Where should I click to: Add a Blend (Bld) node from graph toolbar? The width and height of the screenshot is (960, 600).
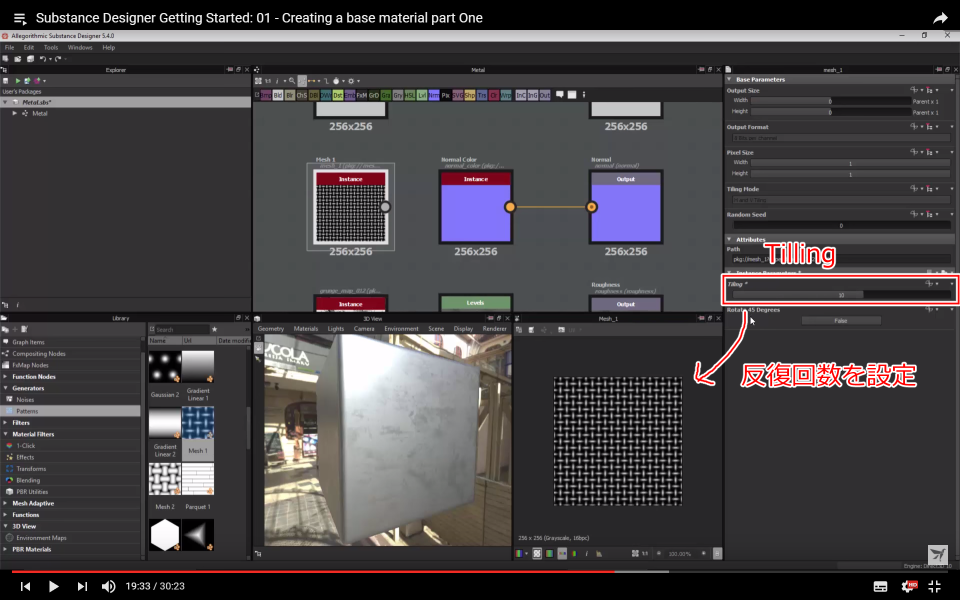tap(277, 95)
